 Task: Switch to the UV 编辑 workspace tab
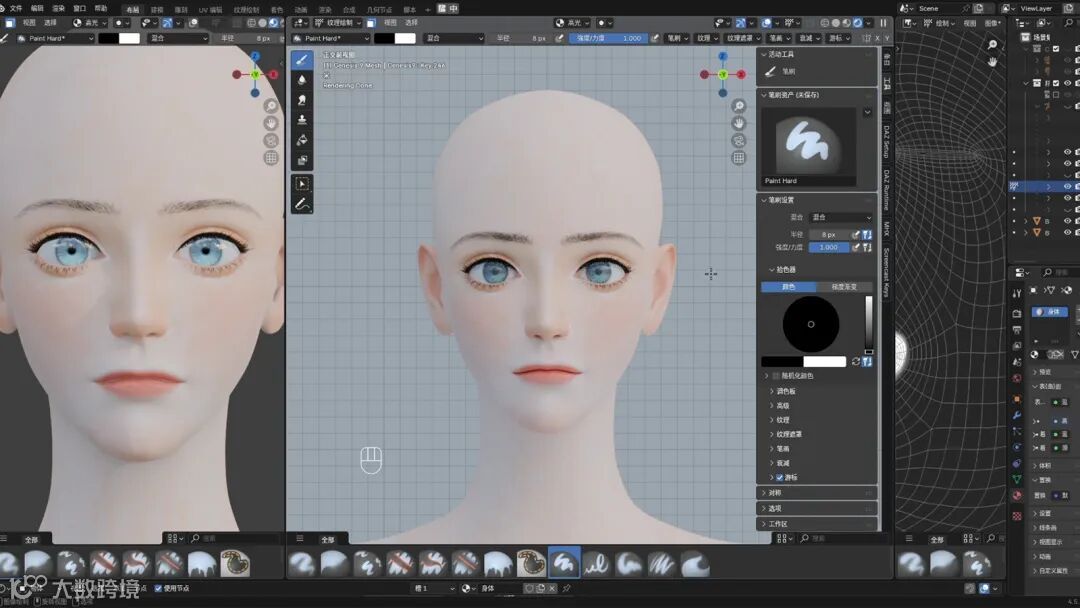click(x=210, y=9)
